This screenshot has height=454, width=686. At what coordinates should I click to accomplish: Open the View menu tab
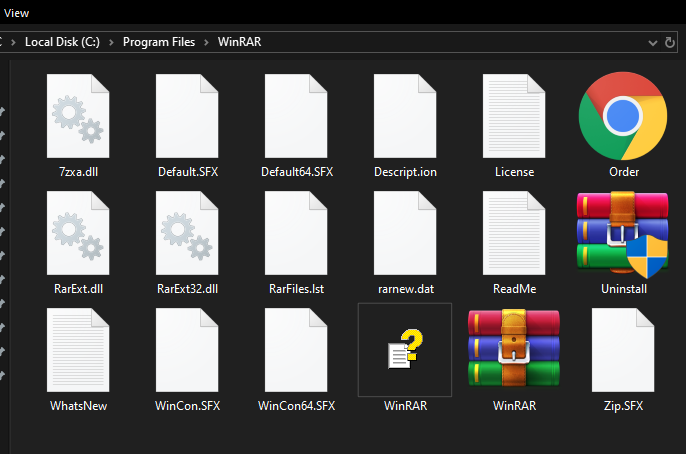(16, 13)
